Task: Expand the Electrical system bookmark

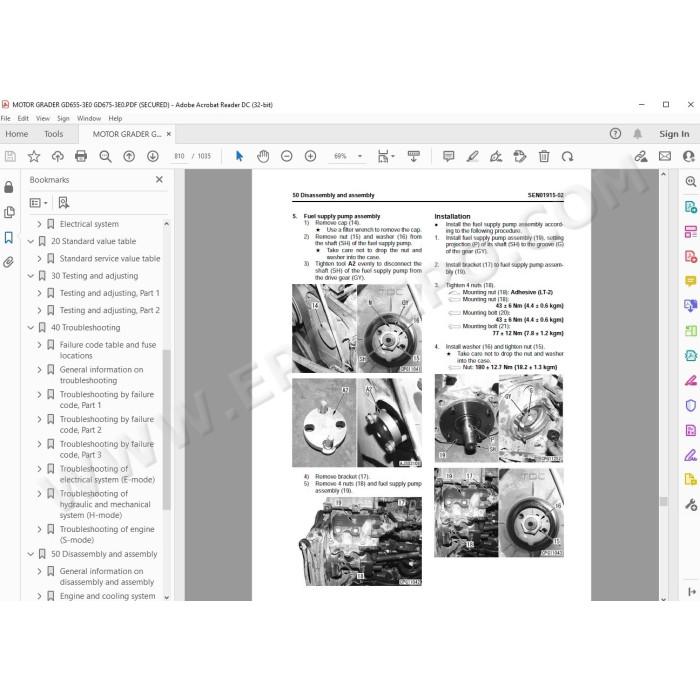Action: coord(39,224)
